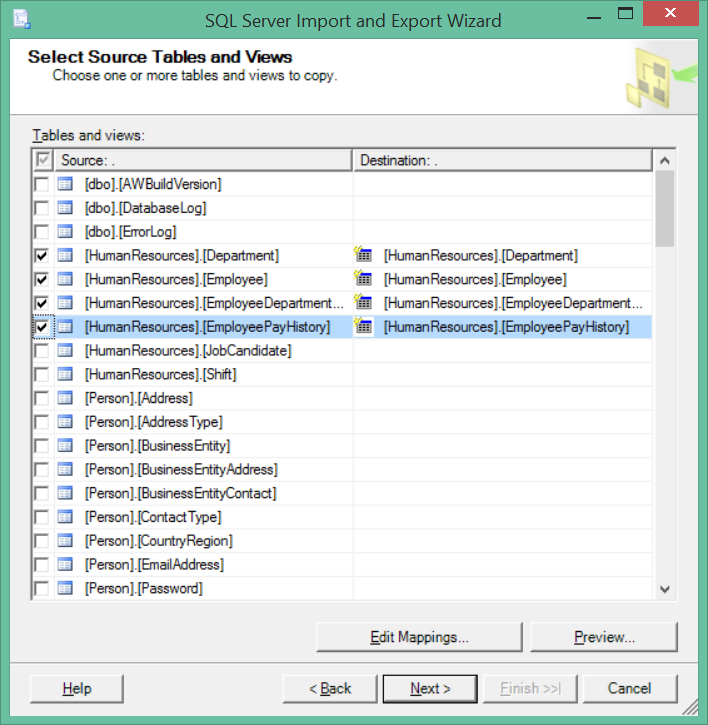Click table icon for [dbo].[ErrorLog]
Image resolution: width=708 pixels, height=725 pixels.
click(x=65, y=232)
